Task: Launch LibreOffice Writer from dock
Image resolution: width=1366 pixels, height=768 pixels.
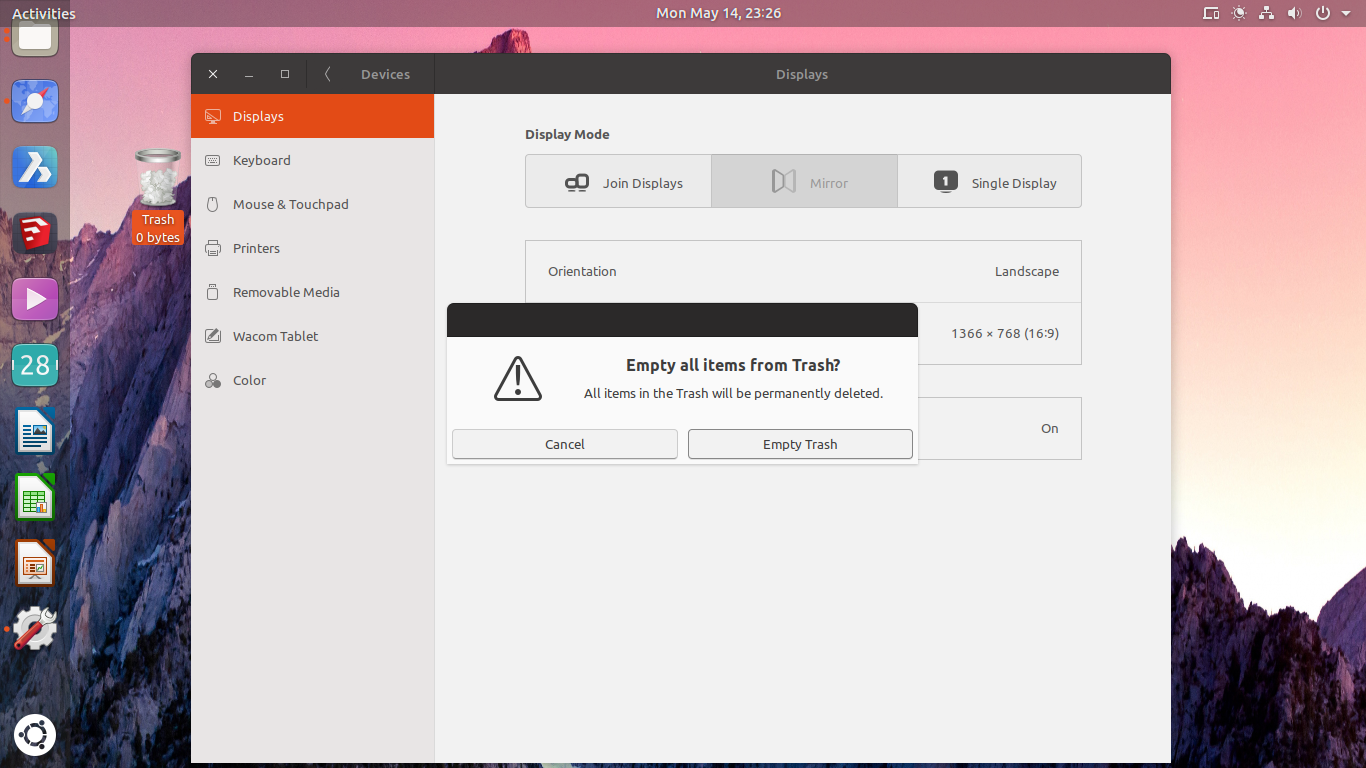Action: click(35, 431)
